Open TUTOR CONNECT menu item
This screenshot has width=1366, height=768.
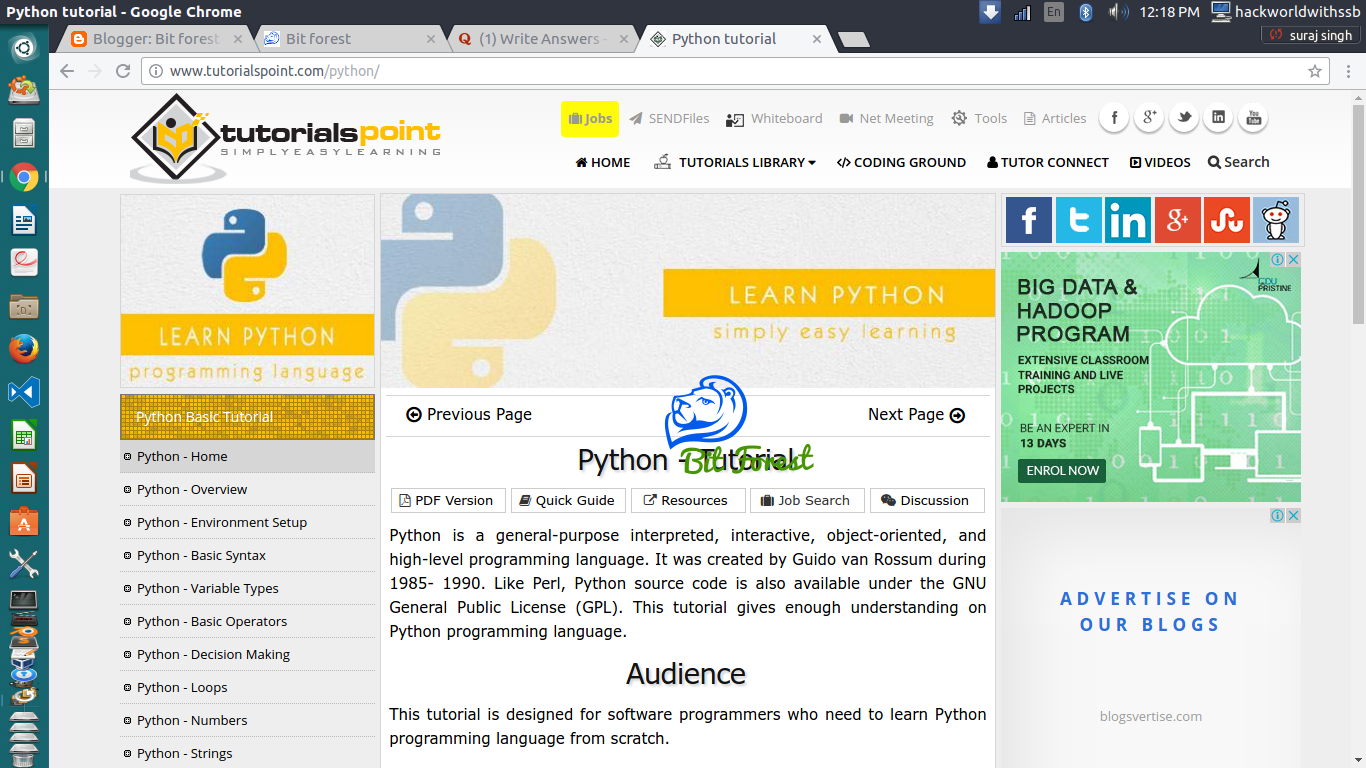(x=1047, y=162)
